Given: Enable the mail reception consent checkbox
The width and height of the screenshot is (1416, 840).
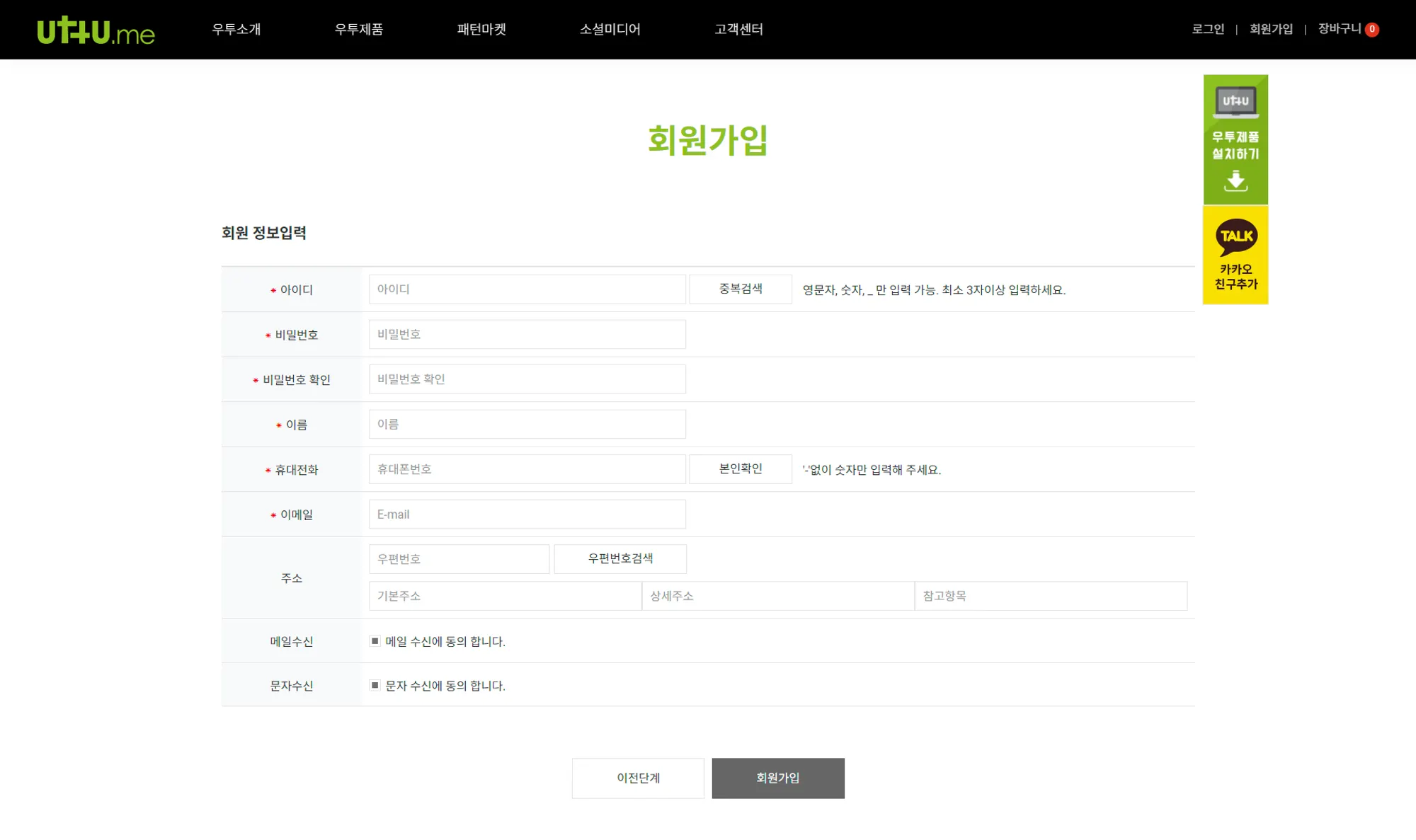Looking at the screenshot, I should tap(375, 641).
